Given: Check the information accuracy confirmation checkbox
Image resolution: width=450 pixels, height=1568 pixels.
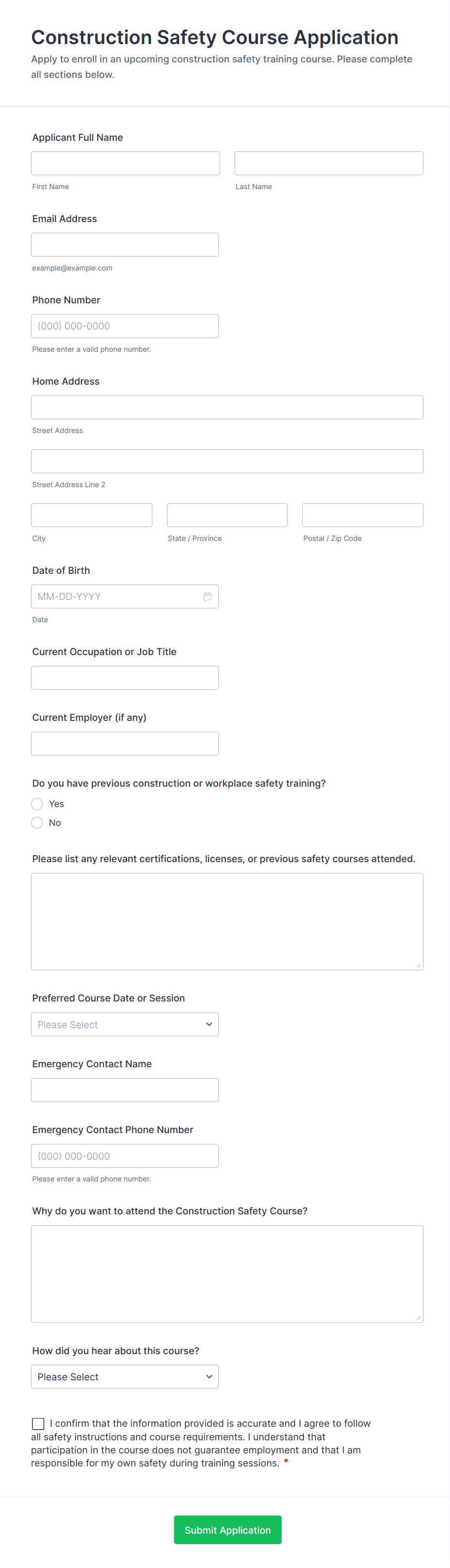Looking at the screenshot, I should 38,1423.
